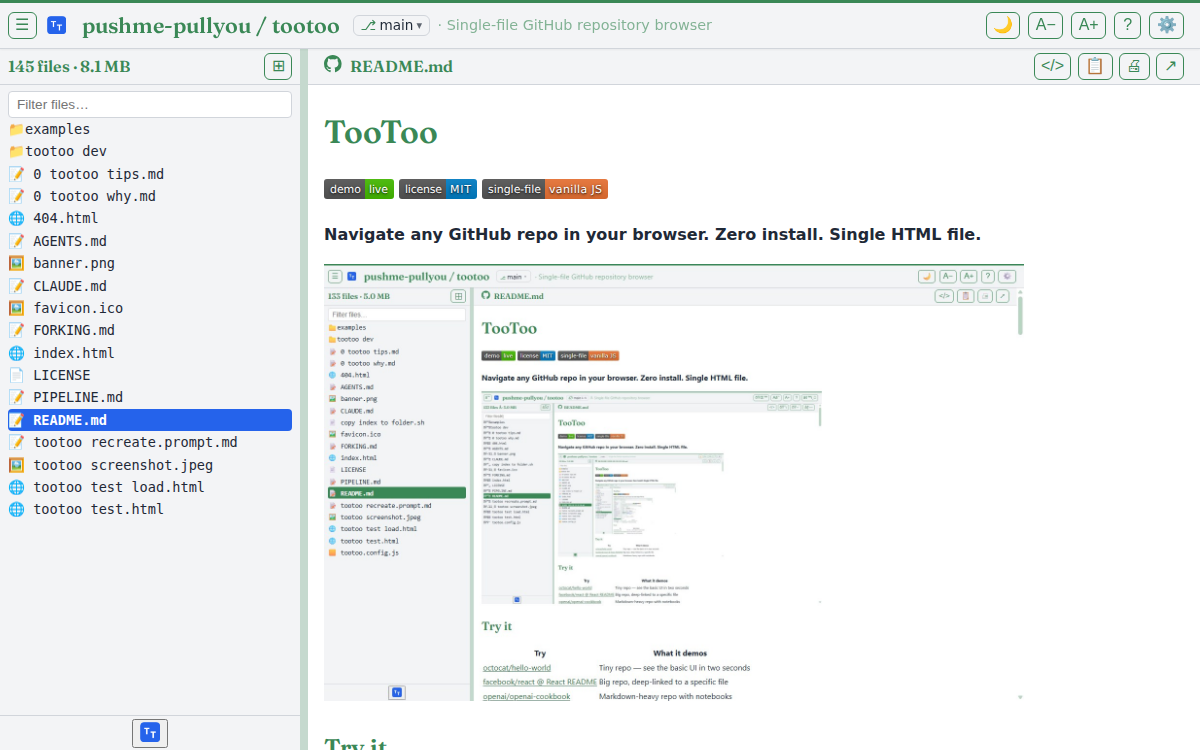The image size is (1200, 750).
Task: Toggle the sidebar with the hamburger icon
Action: pos(22,25)
